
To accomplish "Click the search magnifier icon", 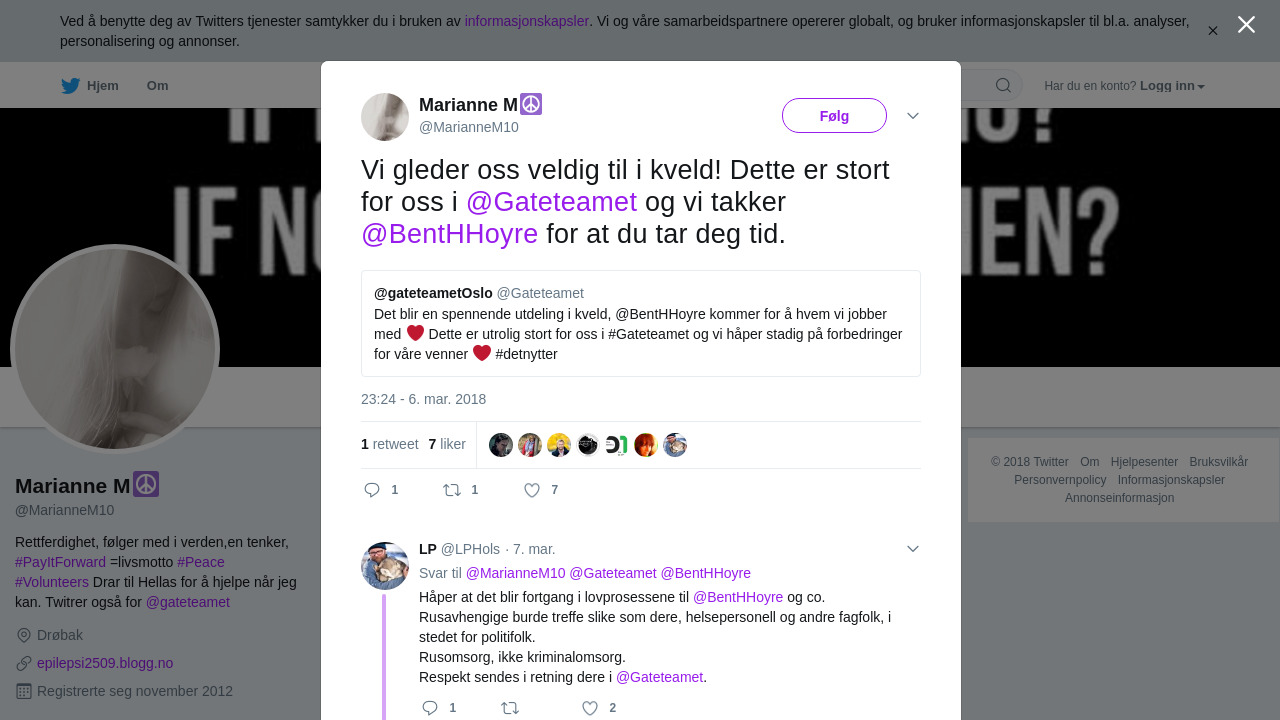I will click(1003, 86).
